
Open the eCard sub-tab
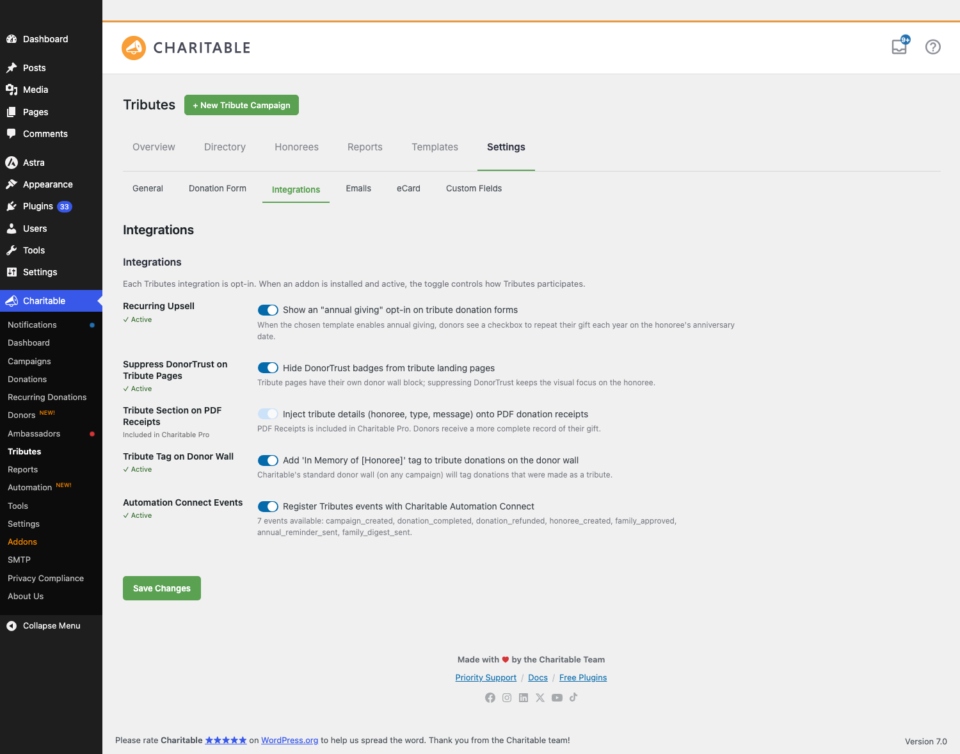pyautogui.click(x=408, y=188)
